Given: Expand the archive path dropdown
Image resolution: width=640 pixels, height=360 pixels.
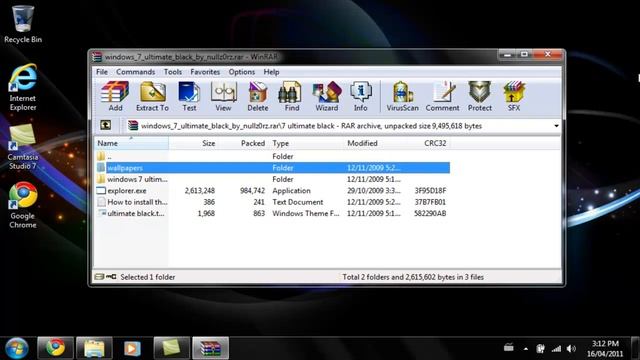Looking at the screenshot, I should 556,126.
